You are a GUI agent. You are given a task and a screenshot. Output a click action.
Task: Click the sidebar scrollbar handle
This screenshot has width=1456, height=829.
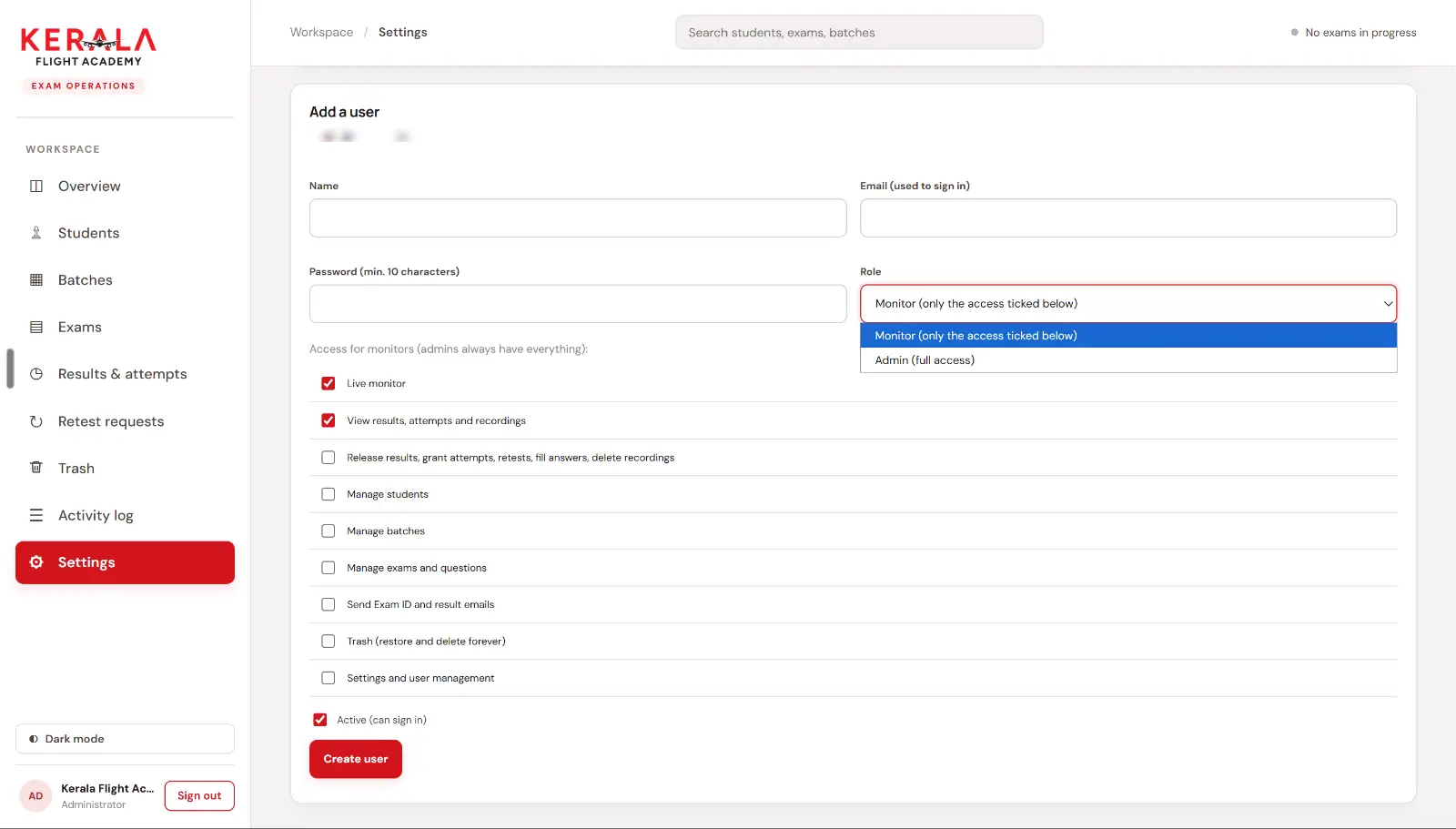[x=10, y=369]
